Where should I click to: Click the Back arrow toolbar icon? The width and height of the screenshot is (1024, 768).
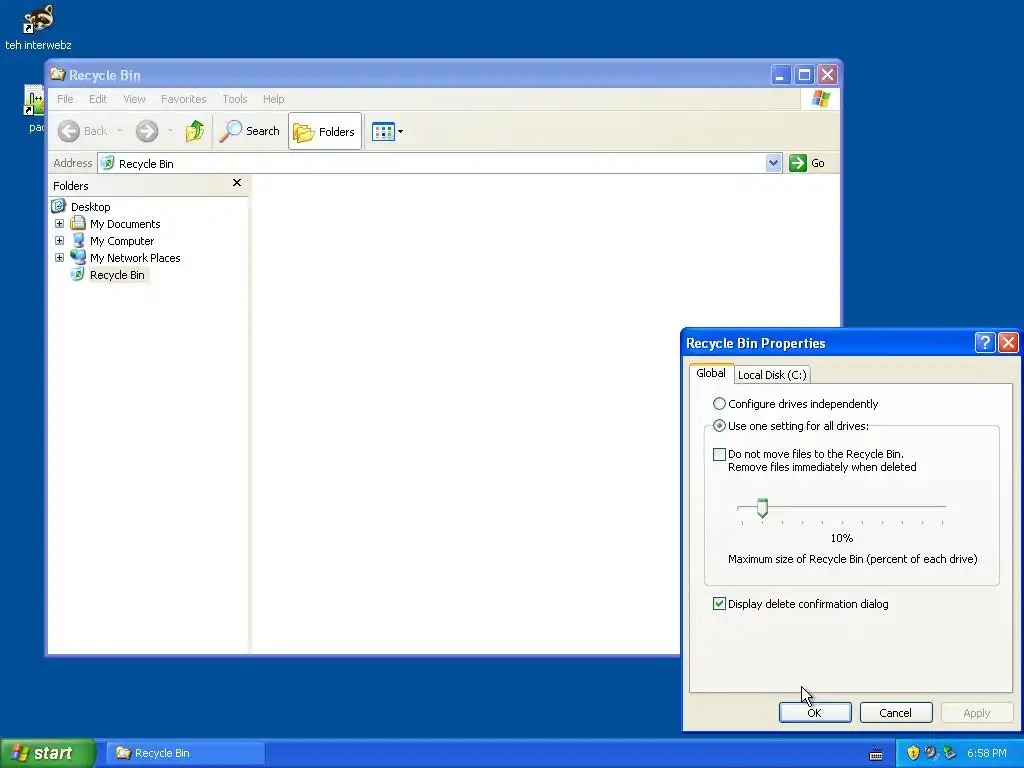click(x=69, y=131)
